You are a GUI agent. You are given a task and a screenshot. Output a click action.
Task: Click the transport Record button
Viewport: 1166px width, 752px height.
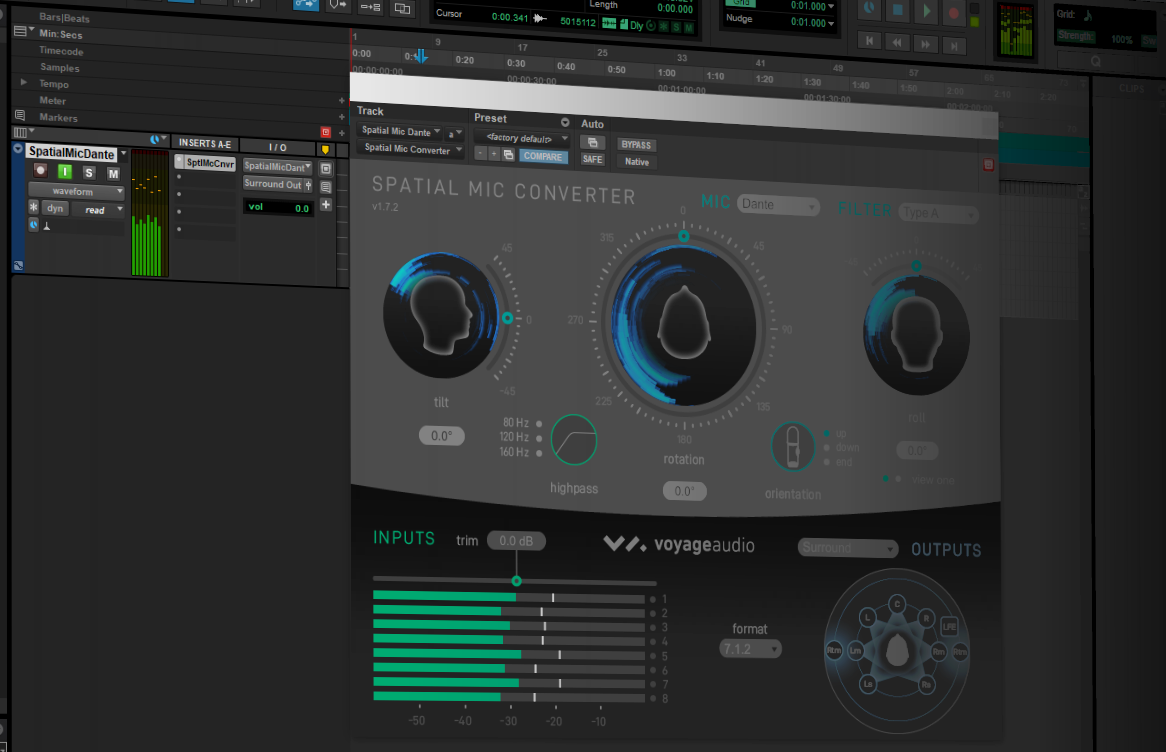pos(953,12)
